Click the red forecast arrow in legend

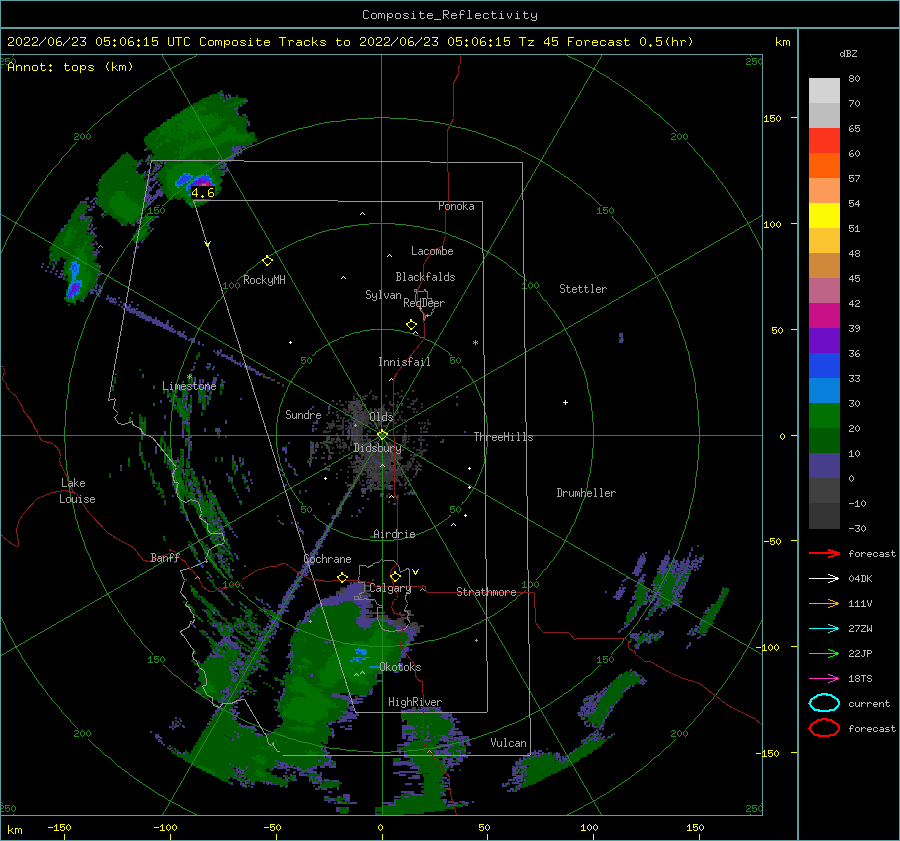(824, 553)
